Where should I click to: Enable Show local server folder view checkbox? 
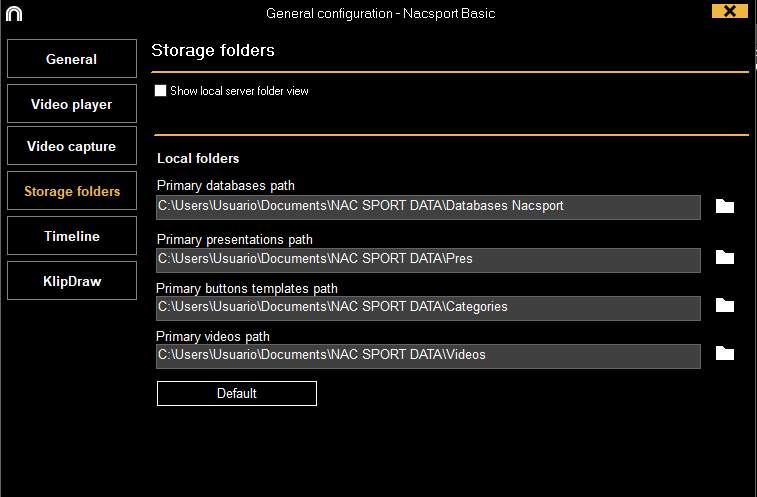coord(160,91)
